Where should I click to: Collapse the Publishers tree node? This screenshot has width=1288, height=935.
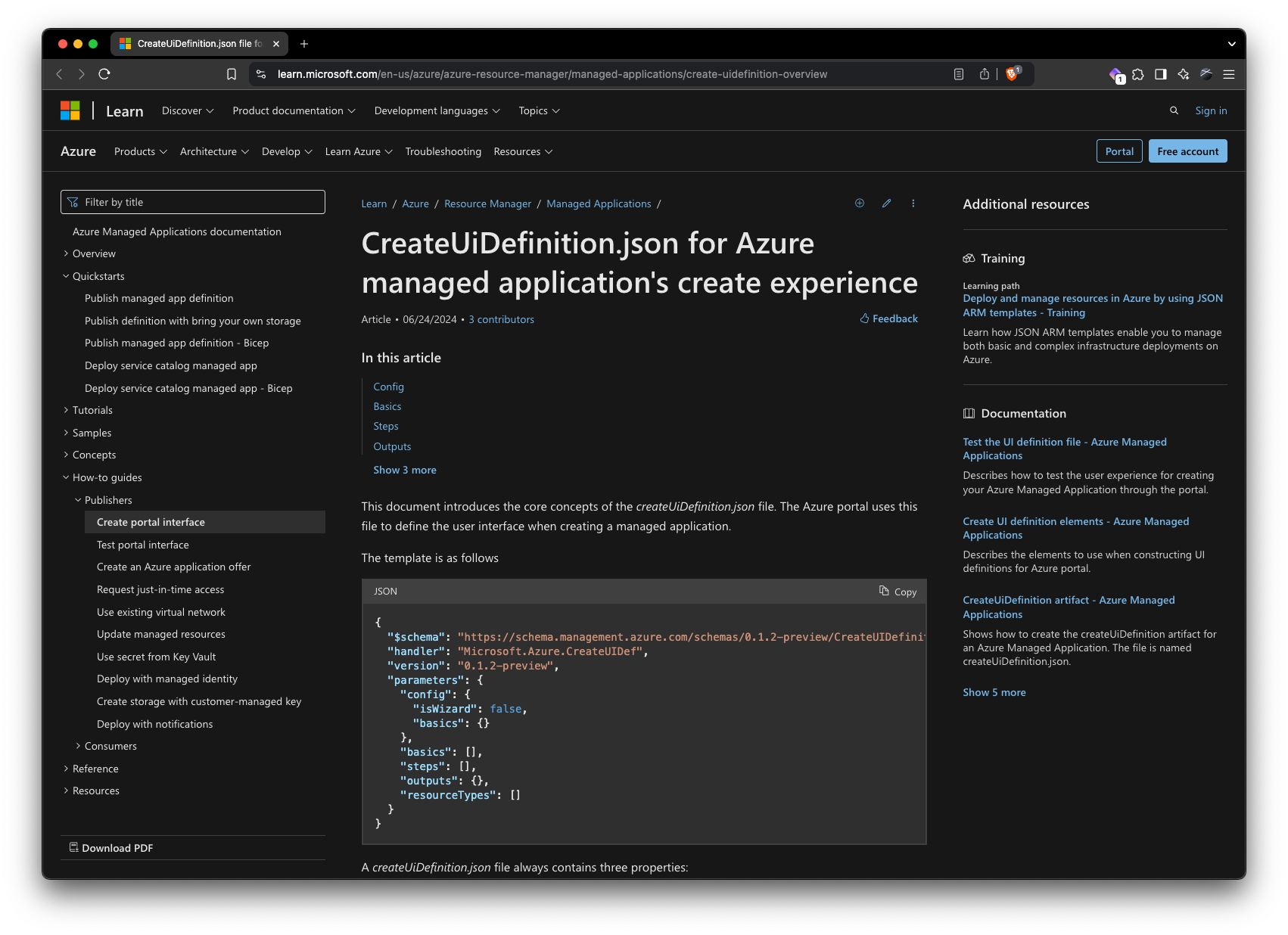[x=79, y=500]
